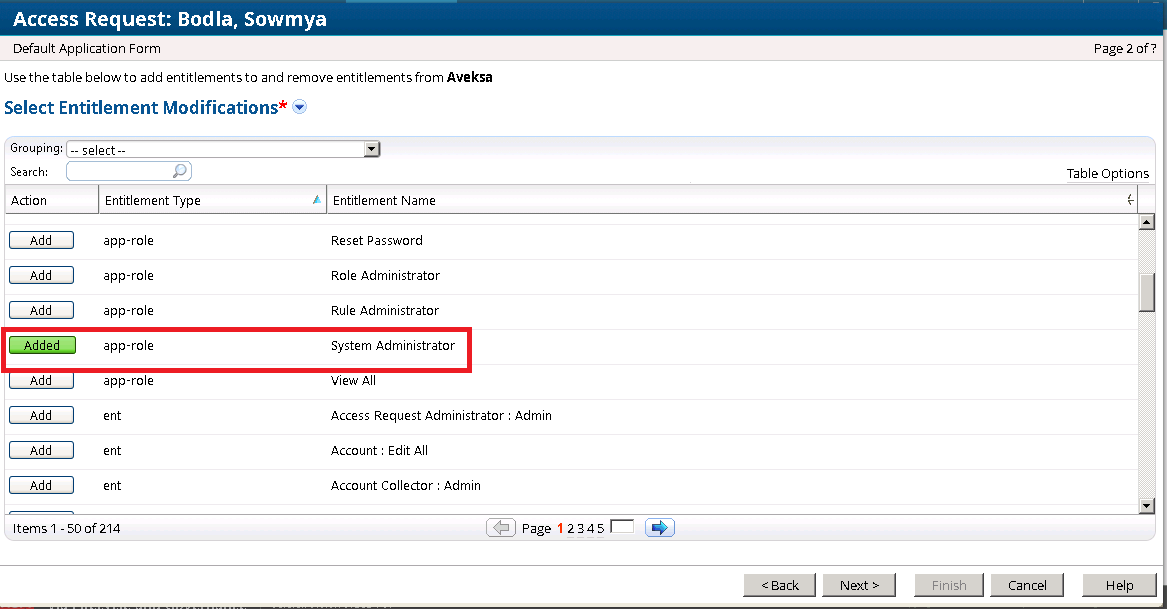Expand the chevron beside Select Entitlement Modifications

coord(298,107)
